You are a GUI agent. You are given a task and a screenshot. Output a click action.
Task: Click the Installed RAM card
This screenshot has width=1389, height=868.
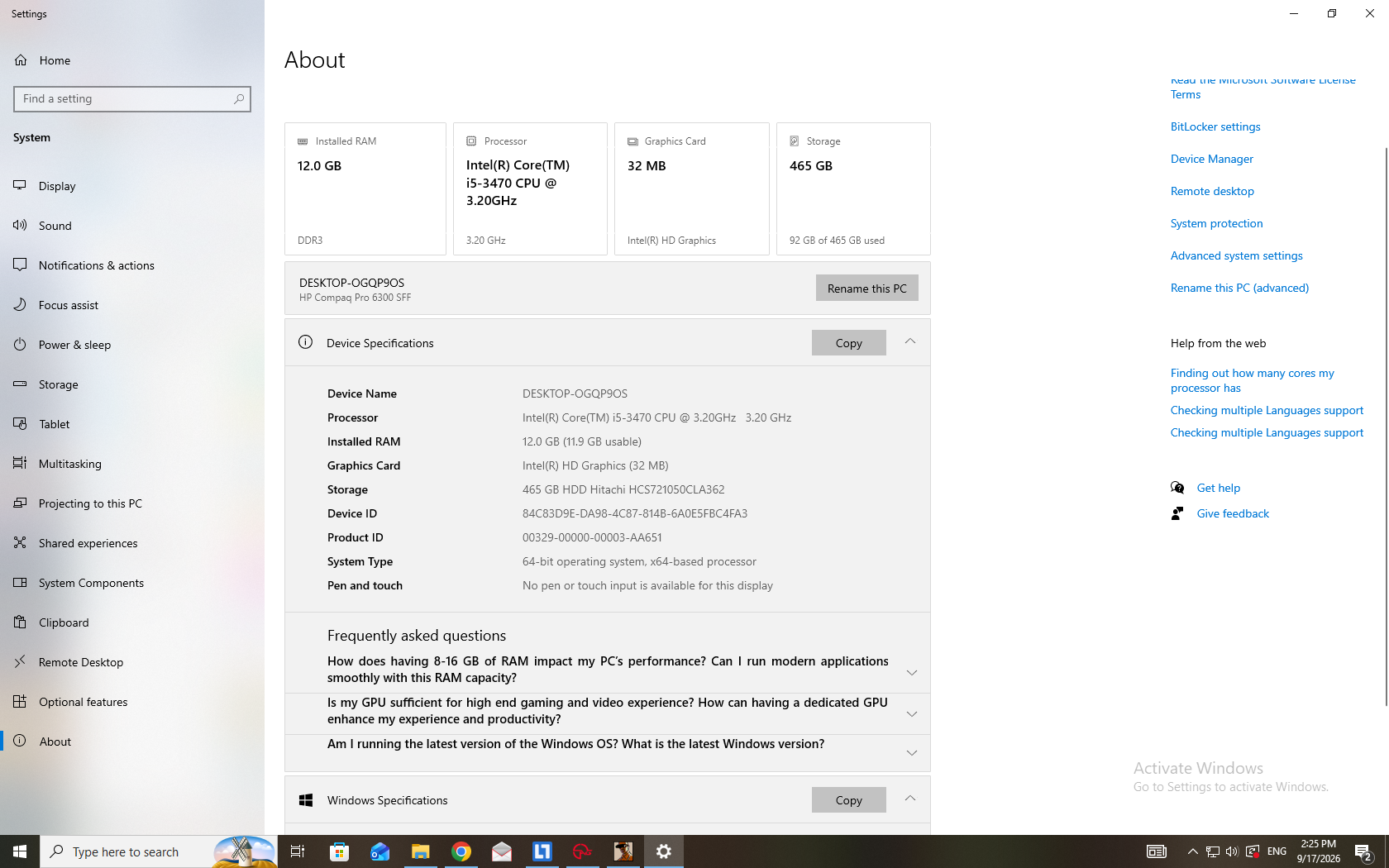click(365, 188)
